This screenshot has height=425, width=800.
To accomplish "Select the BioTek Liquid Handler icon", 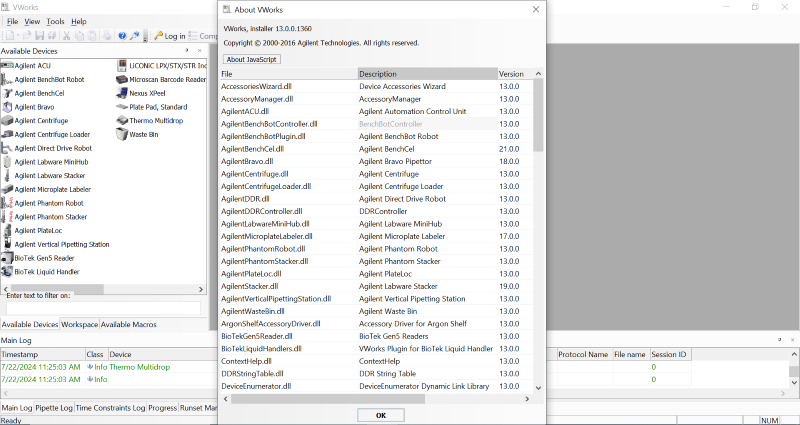I will pos(7,272).
